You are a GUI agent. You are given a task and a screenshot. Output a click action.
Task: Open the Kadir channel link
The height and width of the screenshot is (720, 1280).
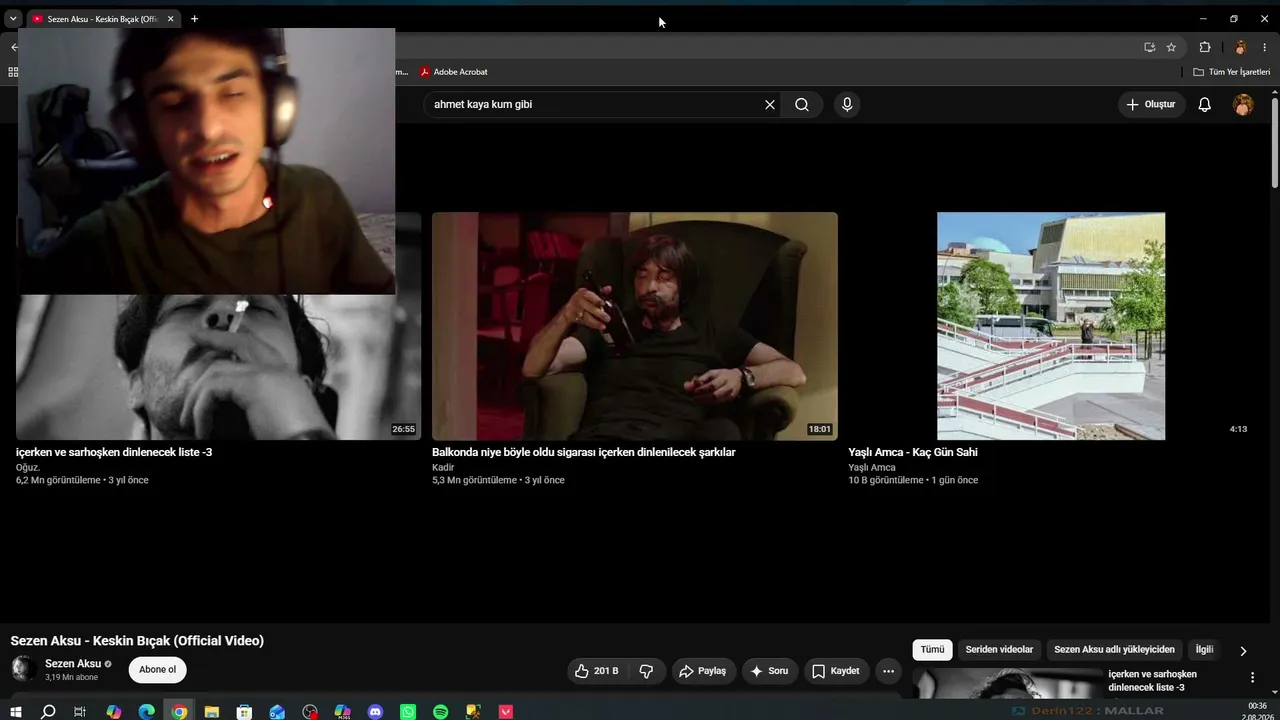point(443,467)
